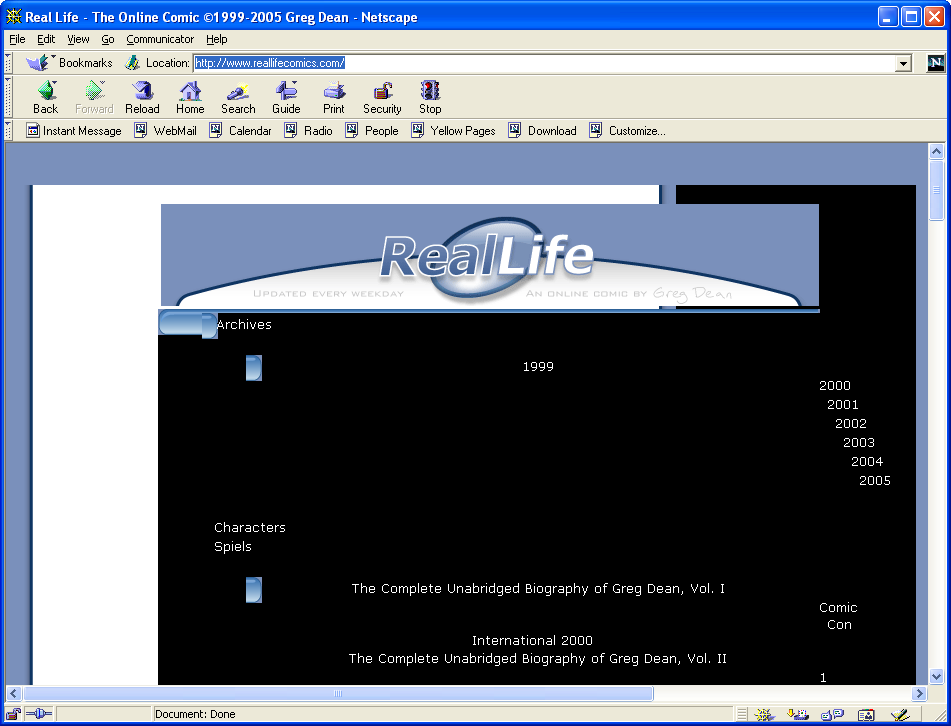Screen dimensions: 951x726
Task: Open the 2003 archive link
Action: pyautogui.click(x=859, y=443)
